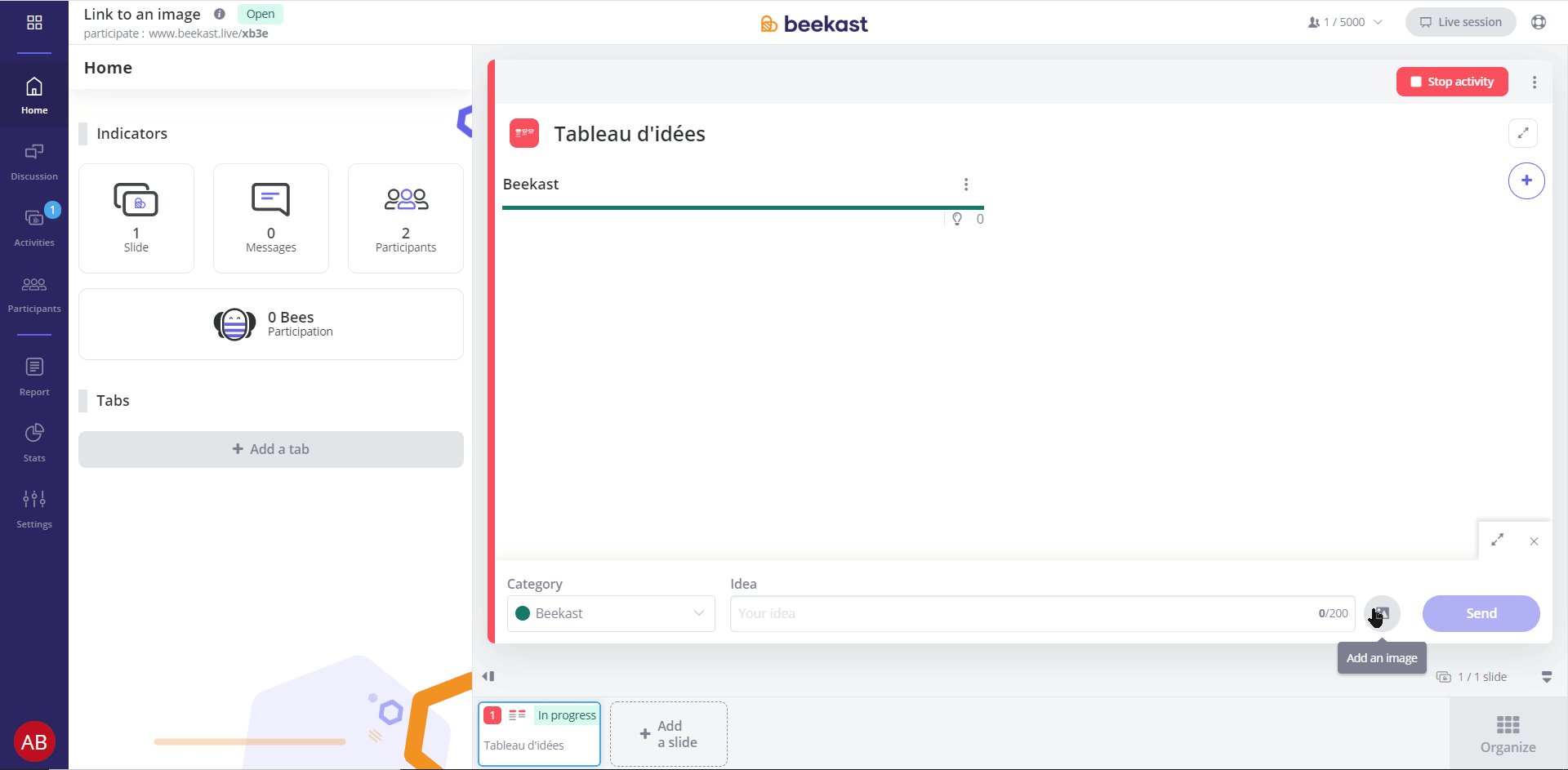Collapse the slide strip

pyautogui.click(x=1547, y=677)
